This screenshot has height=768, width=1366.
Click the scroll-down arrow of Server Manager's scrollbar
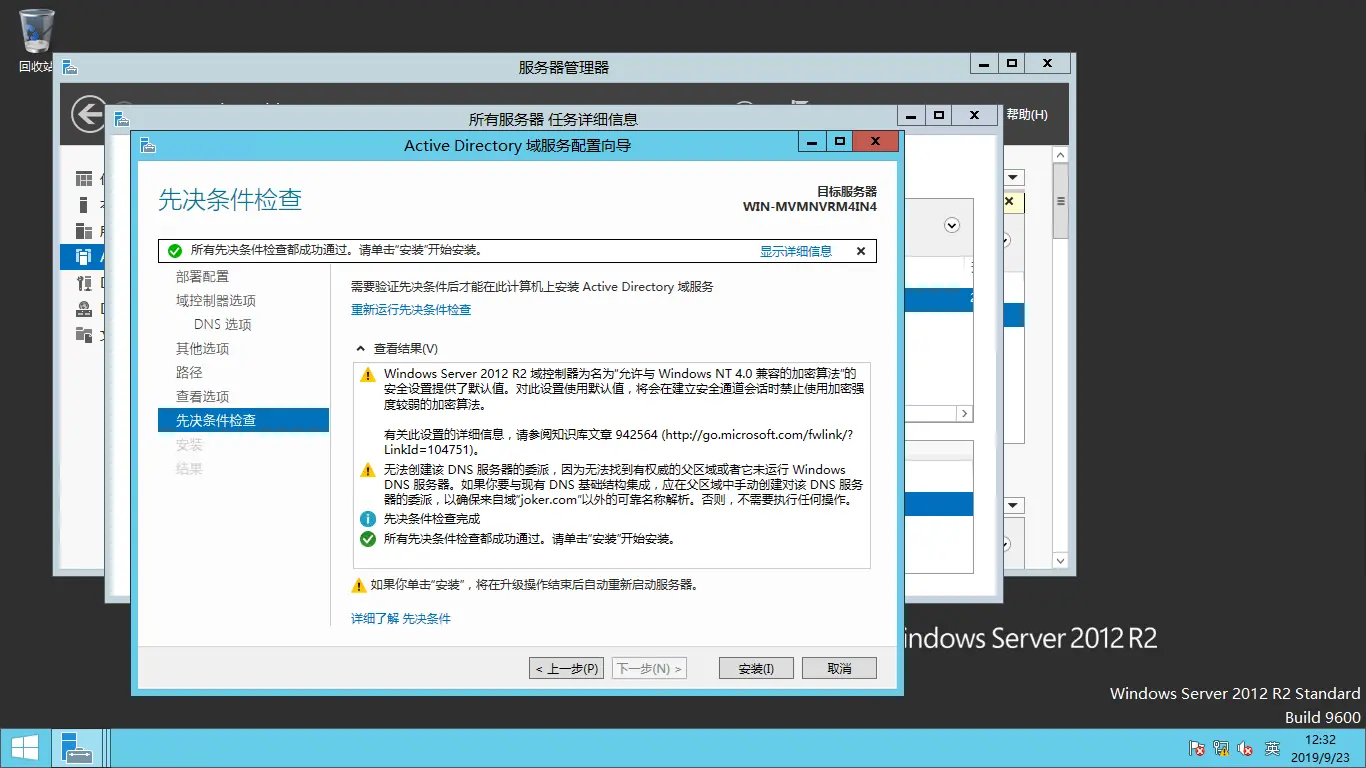pyautogui.click(x=1060, y=562)
